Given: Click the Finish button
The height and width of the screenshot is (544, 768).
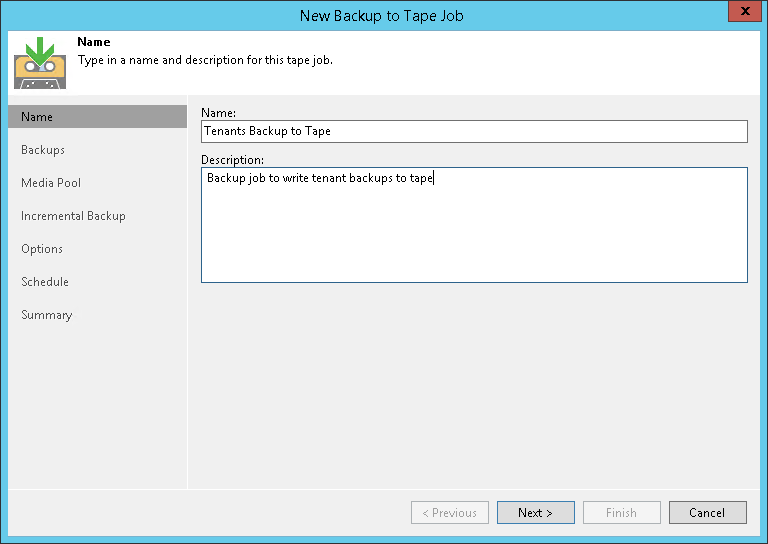Looking at the screenshot, I should pyautogui.click(x=621, y=513).
